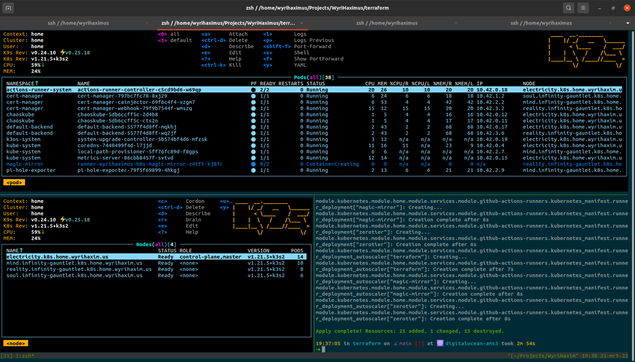This screenshot has width=635, height=362.
Task: Click the control-plane,master role cell
Action: coord(210,257)
